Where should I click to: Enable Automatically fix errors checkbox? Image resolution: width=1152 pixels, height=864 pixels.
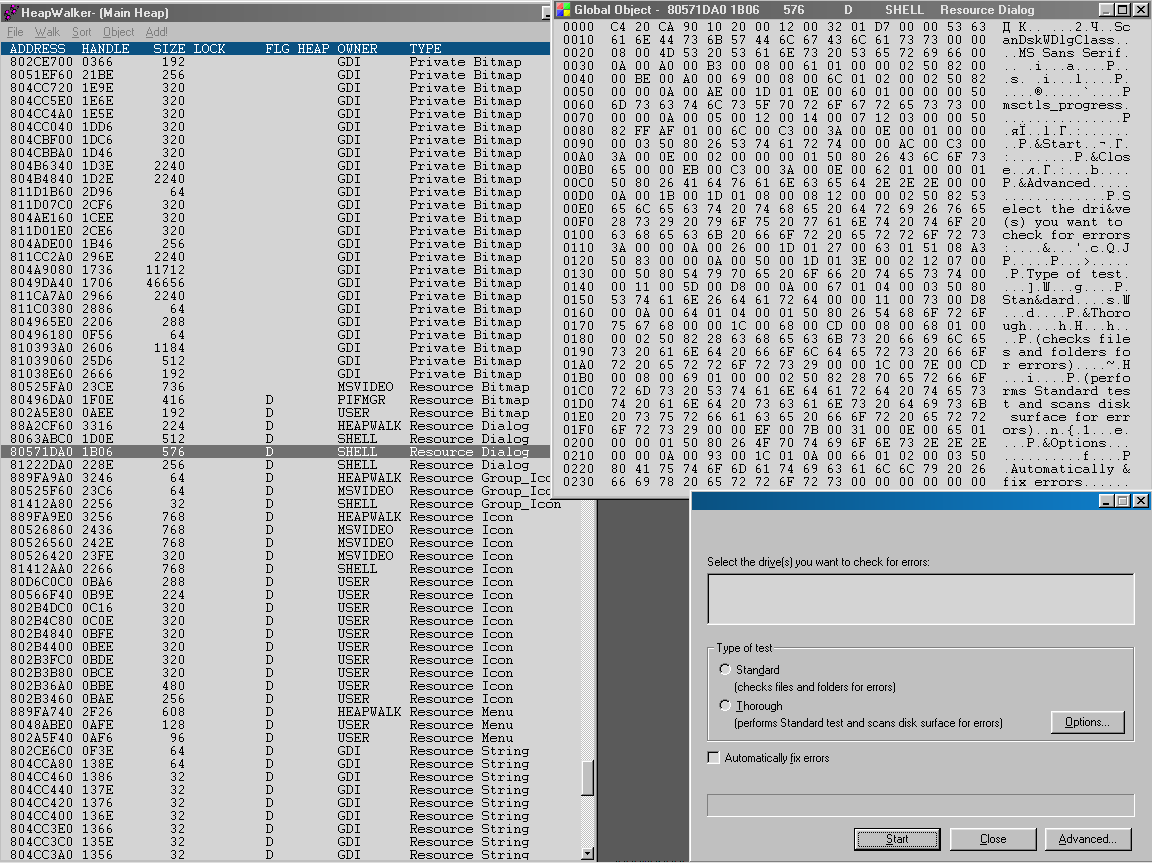(x=714, y=758)
